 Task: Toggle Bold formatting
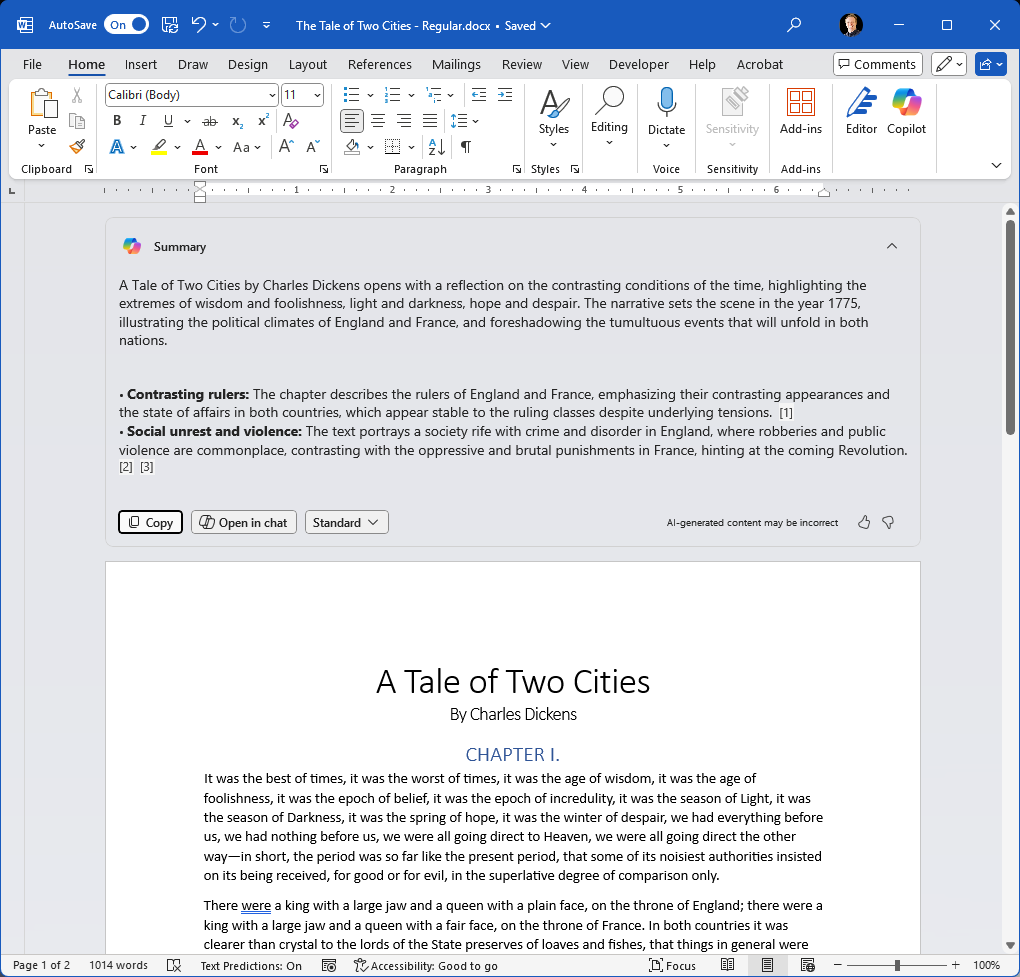click(x=117, y=121)
